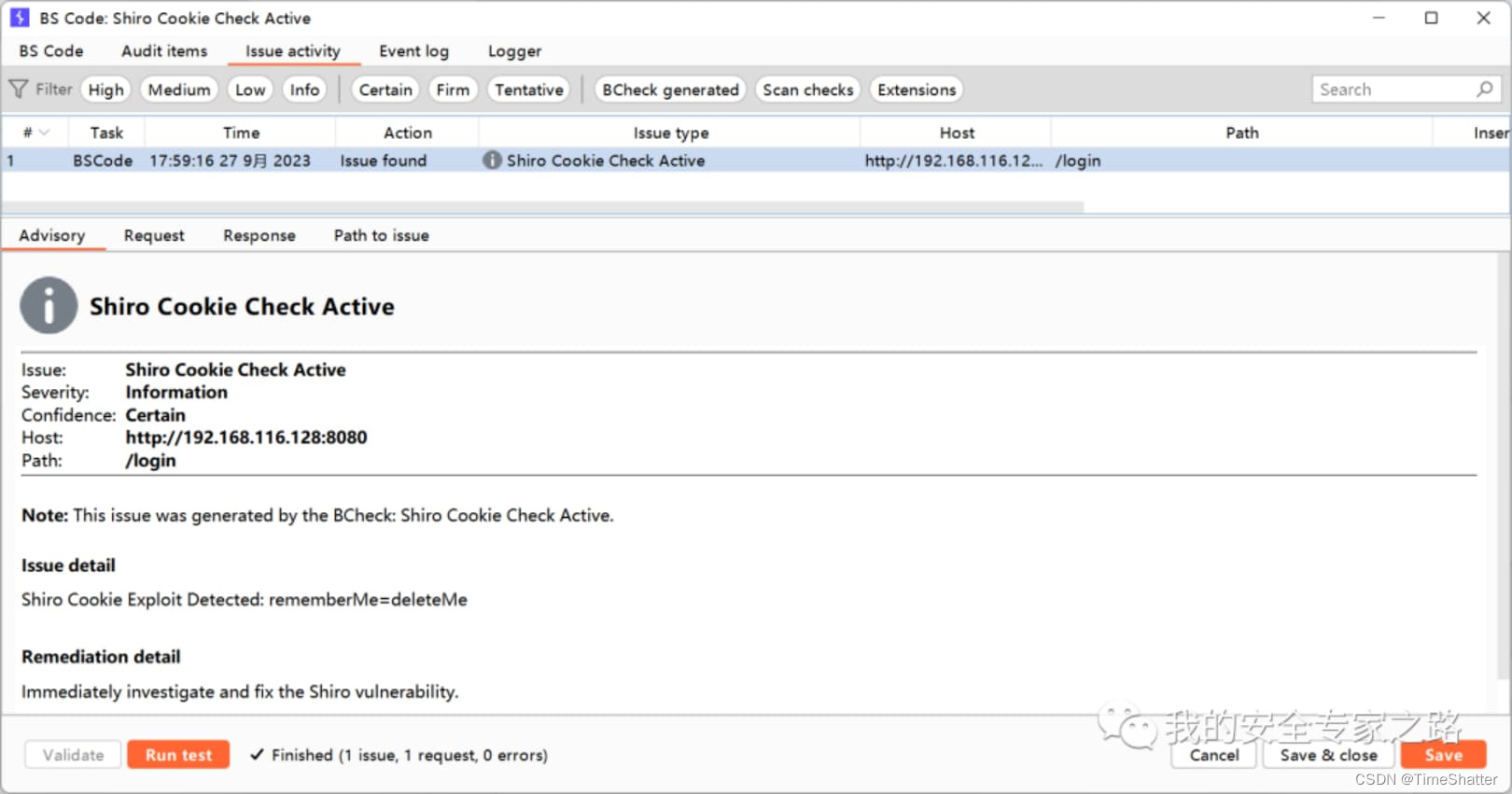The height and width of the screenshot is (794, 1512).
Task: Toggle the BCheck generated filter
Action: coord(670,90)
